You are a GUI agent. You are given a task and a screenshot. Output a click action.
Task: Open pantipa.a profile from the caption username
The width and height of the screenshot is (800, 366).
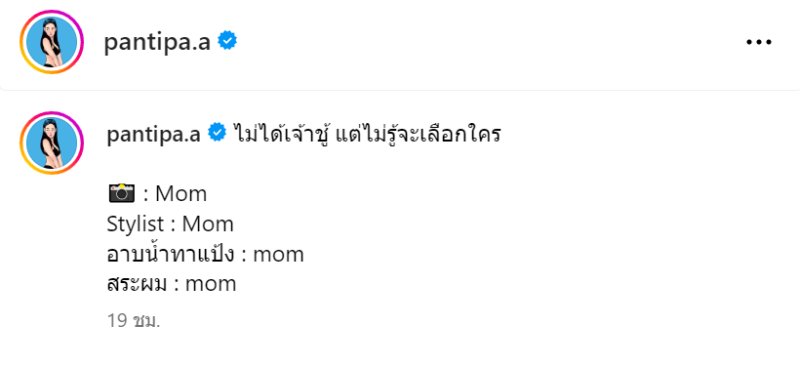[154, 134]
